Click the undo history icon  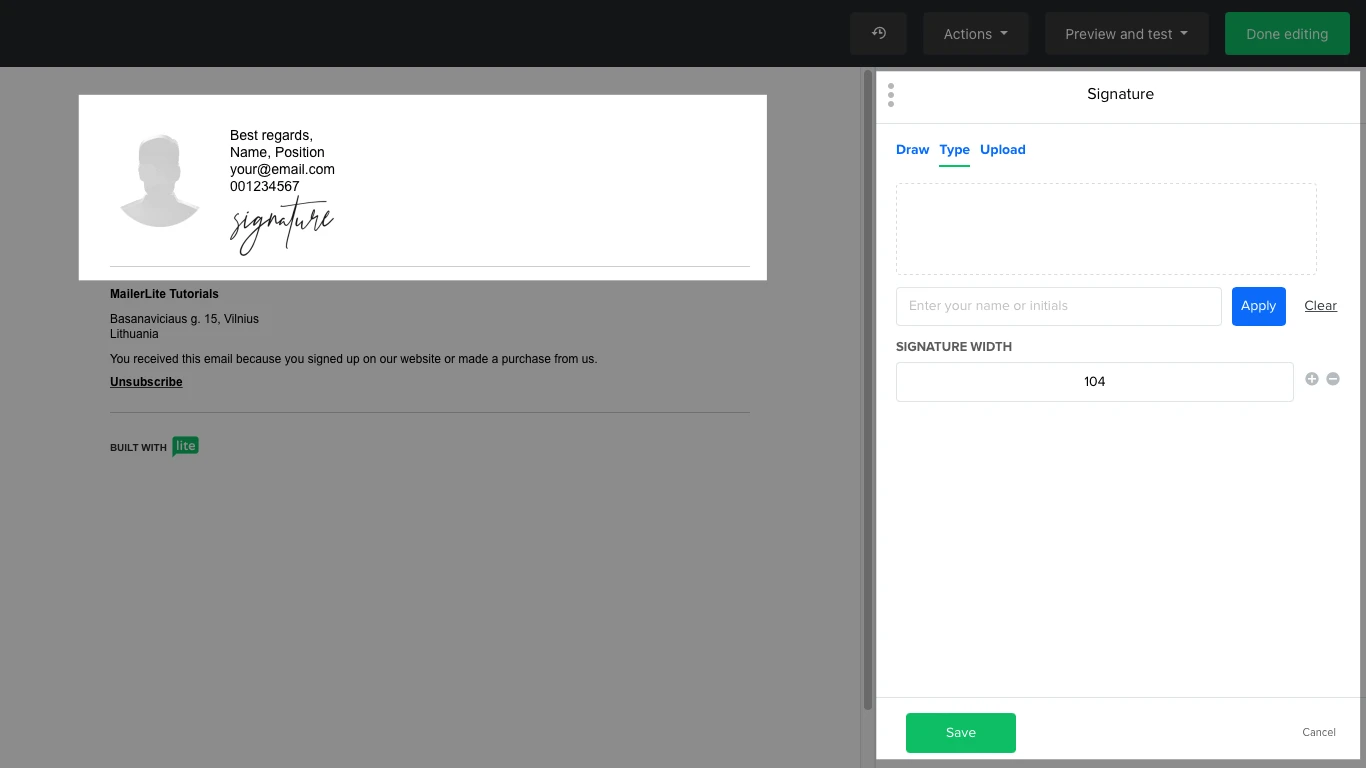pyautogui.click(x=878, y=34)
